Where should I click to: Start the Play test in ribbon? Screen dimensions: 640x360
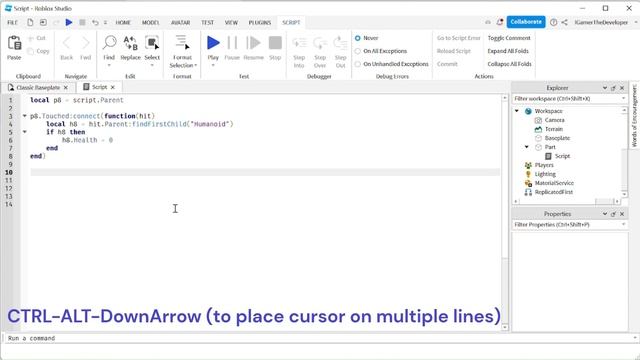click(x=213, y=42)
